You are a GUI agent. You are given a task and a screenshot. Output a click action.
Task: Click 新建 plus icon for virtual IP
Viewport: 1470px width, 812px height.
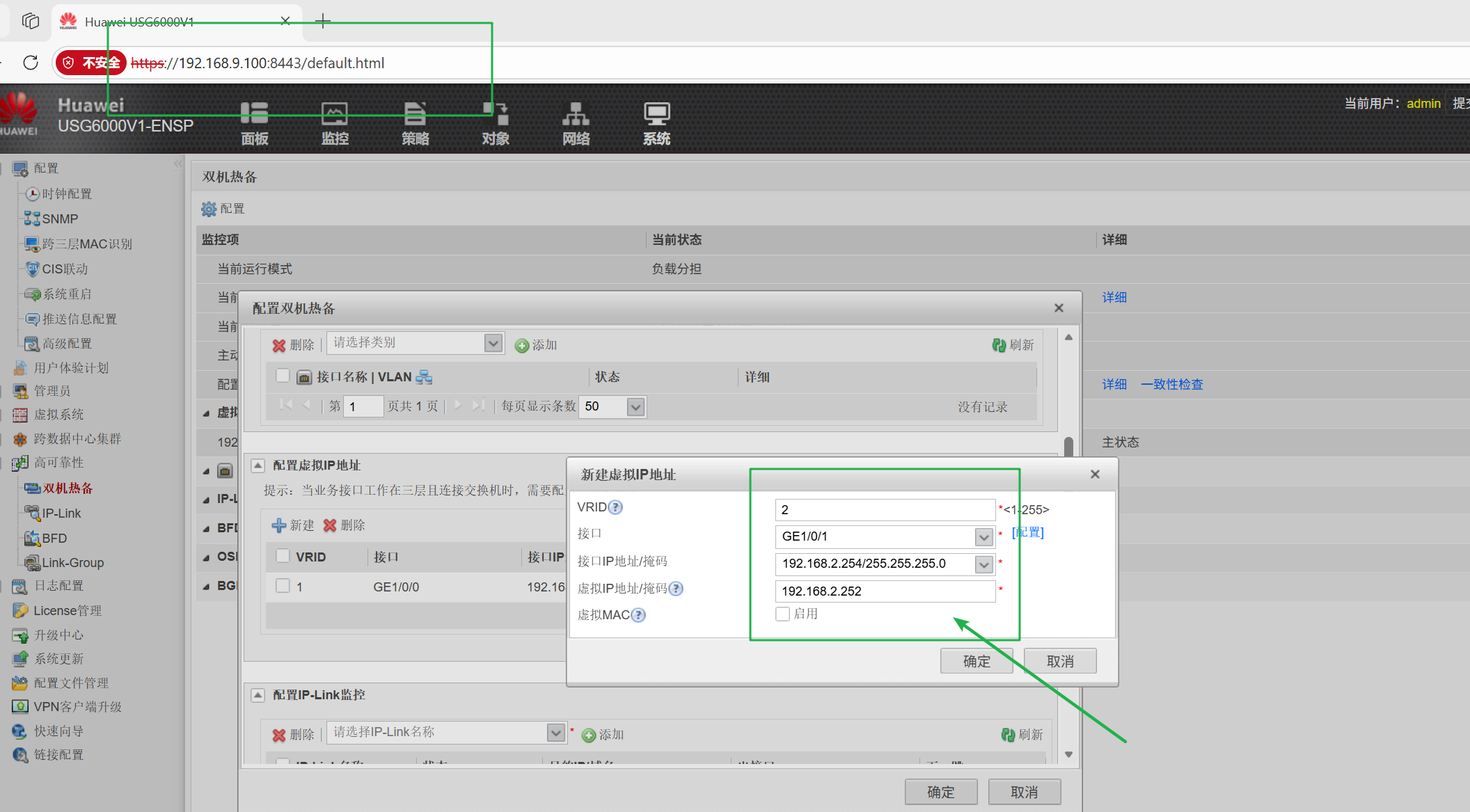click(279, 525)
